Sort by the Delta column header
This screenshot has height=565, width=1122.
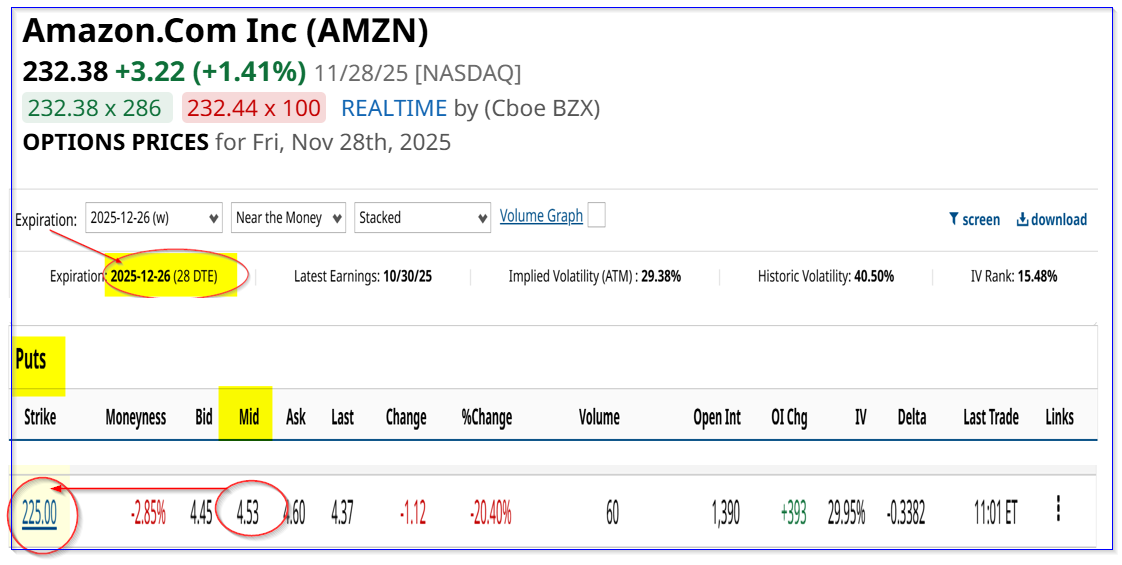911,417
